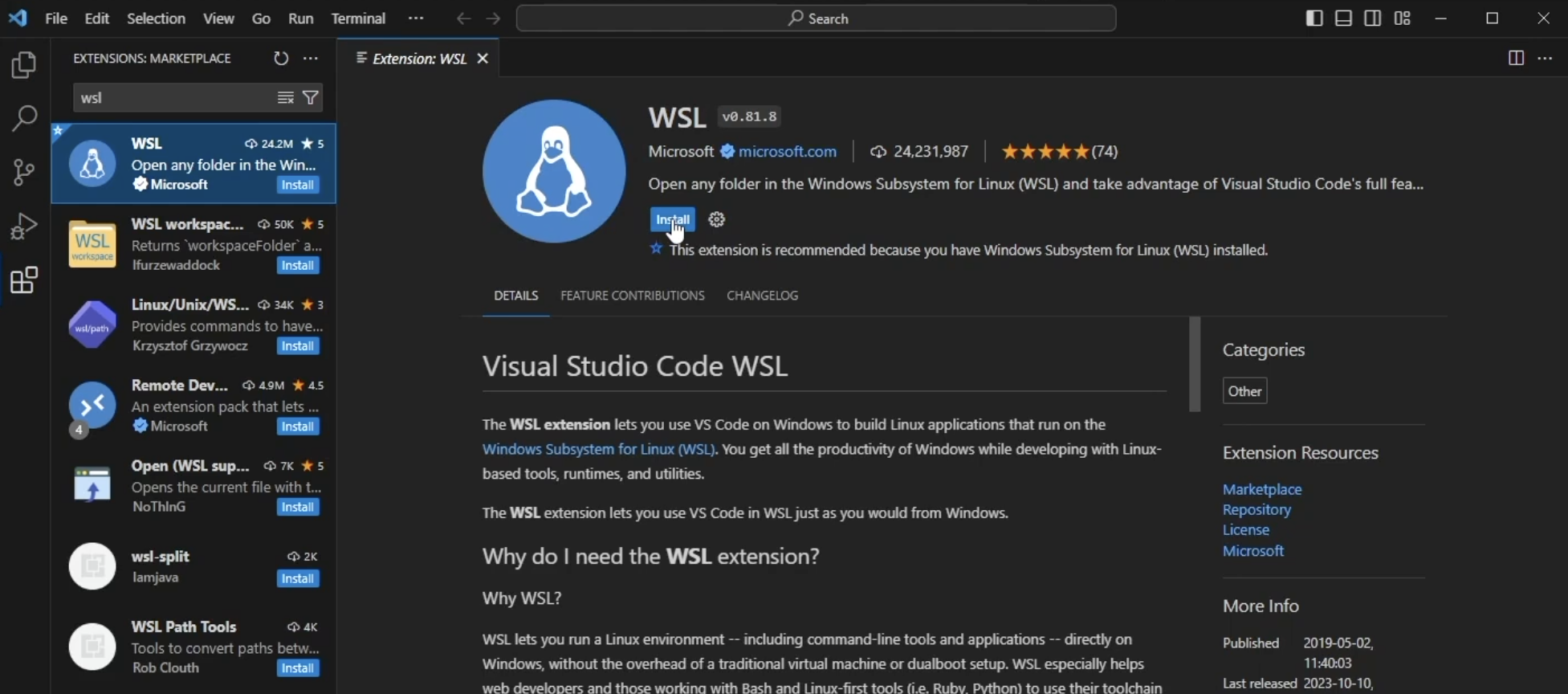Open Run and Debug view
This screenshot has height=694, width=1568.
(x=24, y=226)
